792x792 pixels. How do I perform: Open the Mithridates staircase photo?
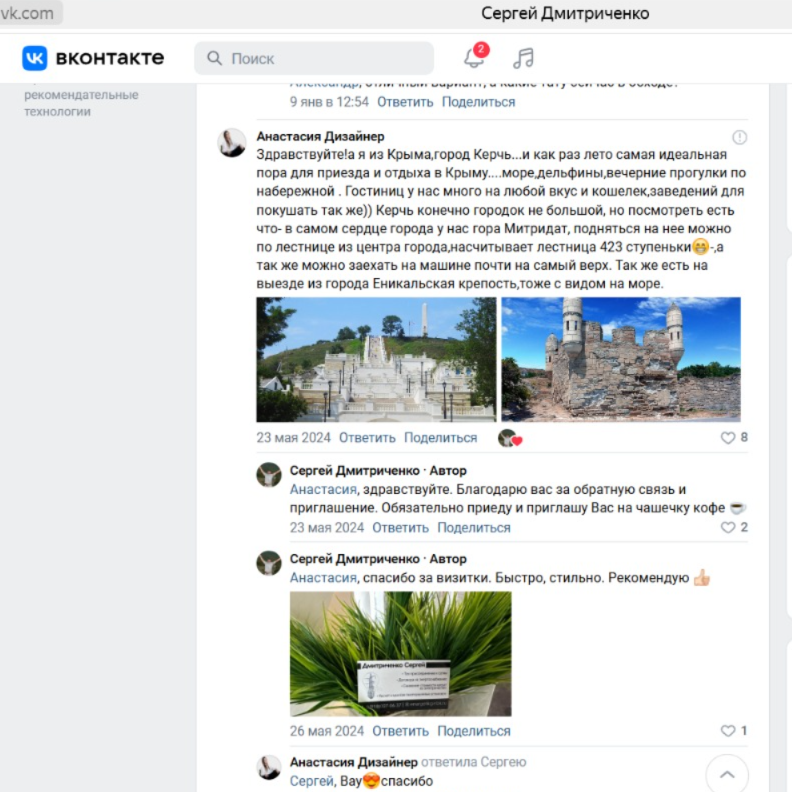tap(376, 359)
